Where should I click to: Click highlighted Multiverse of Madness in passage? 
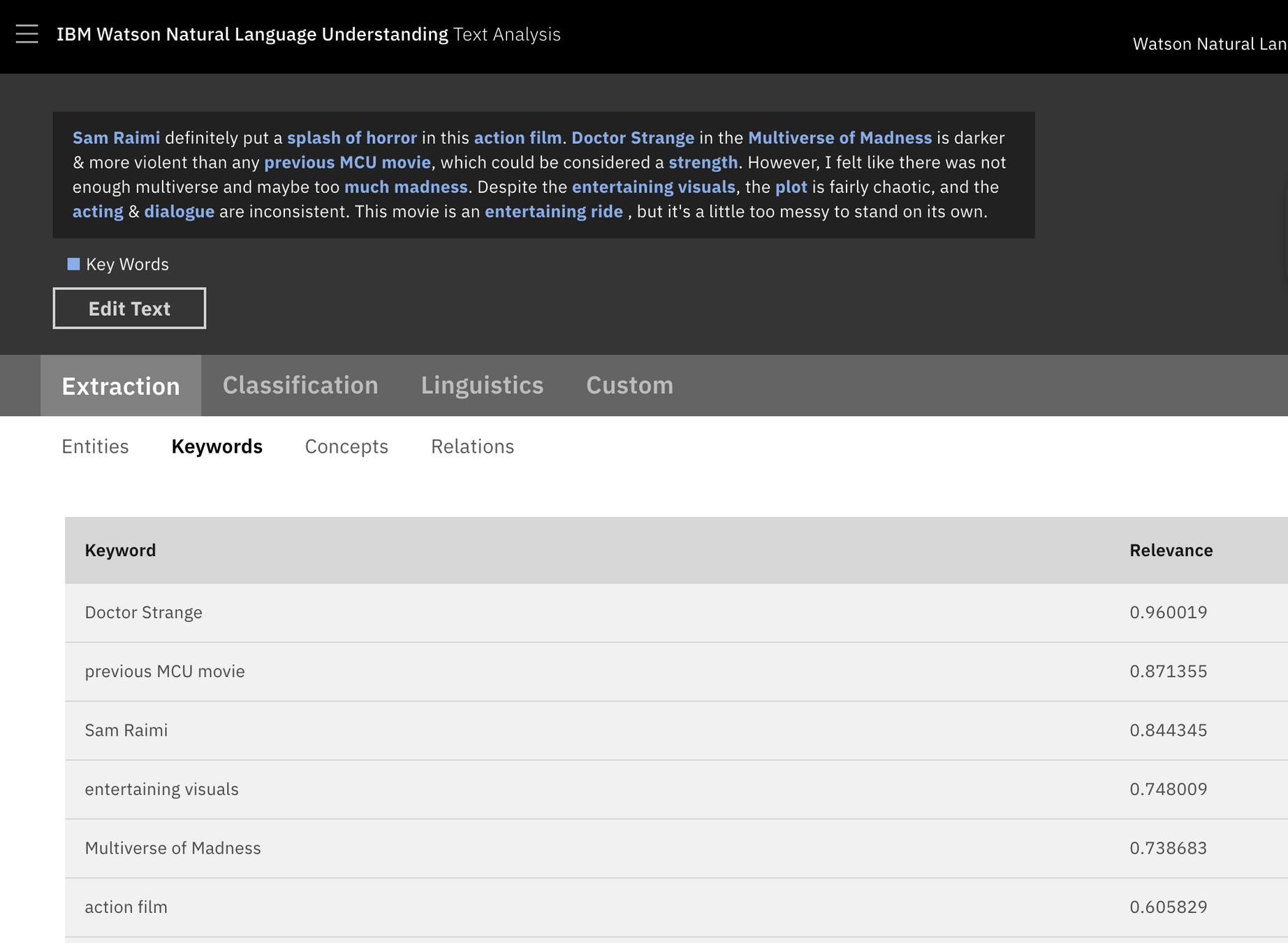[840, 138]
